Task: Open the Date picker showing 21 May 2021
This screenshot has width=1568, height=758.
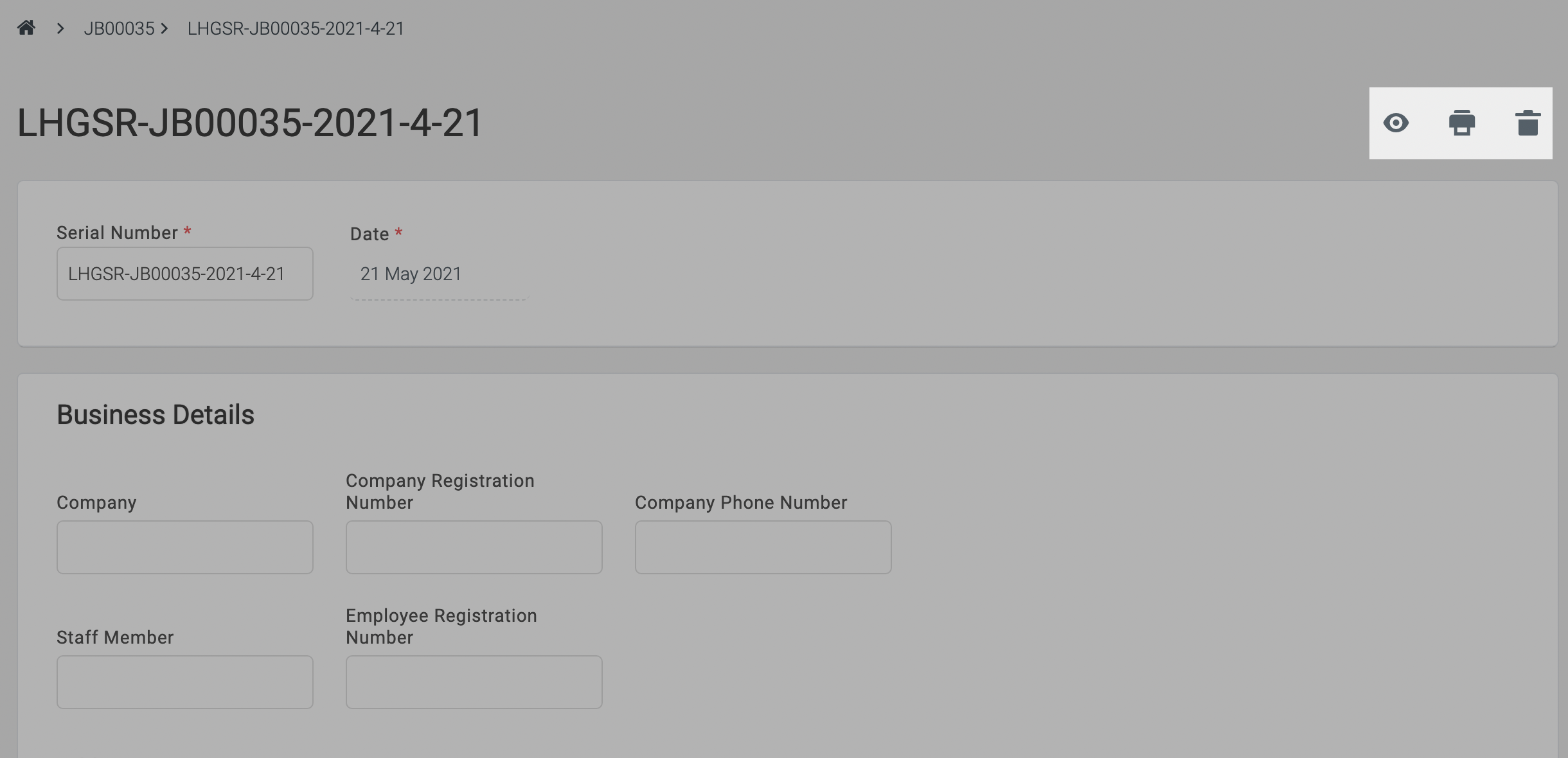Action: pos(439,274)
